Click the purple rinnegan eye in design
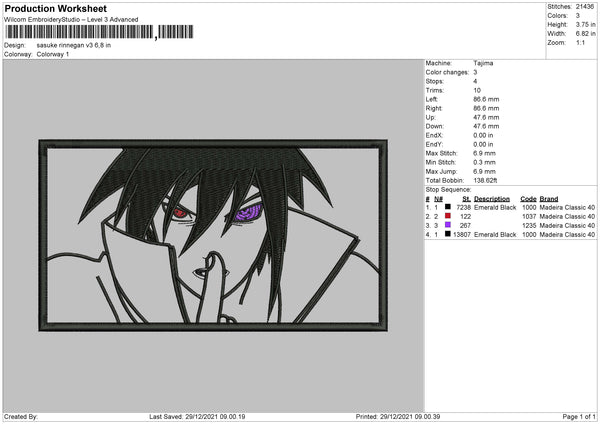Screen dimensions: 600x424 (248, 213)
